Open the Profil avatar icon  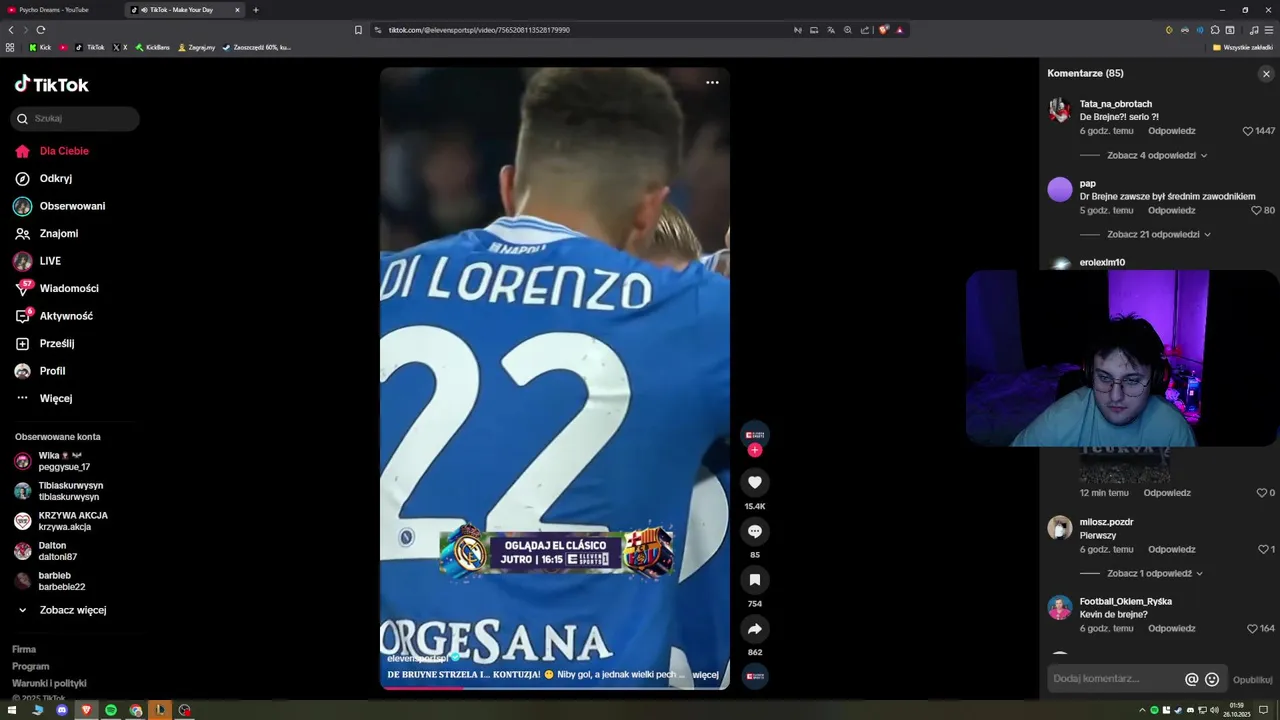click(x=22, y=371)
